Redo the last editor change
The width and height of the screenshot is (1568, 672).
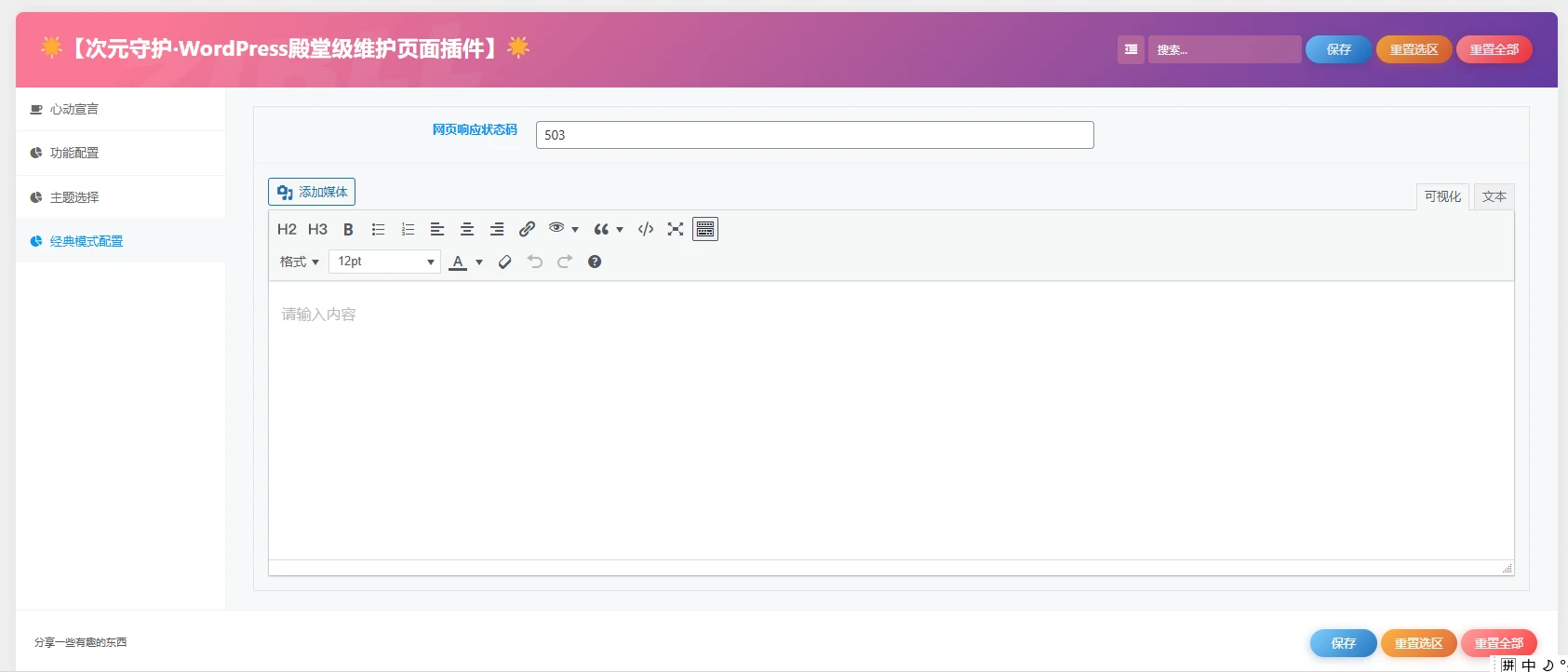[x=565, y=262]
